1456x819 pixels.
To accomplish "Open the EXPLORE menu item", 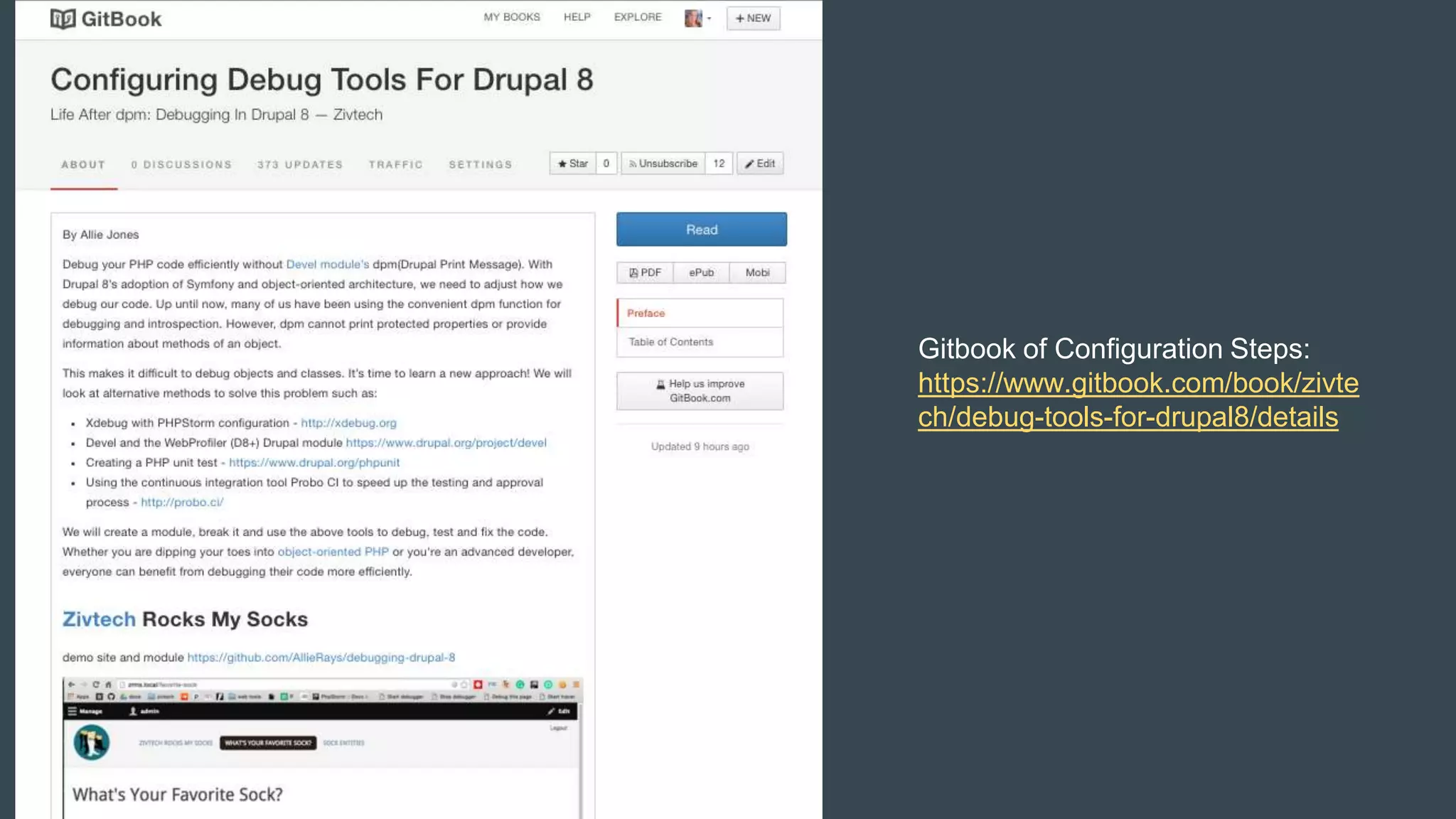I will (x=638, y=17).
